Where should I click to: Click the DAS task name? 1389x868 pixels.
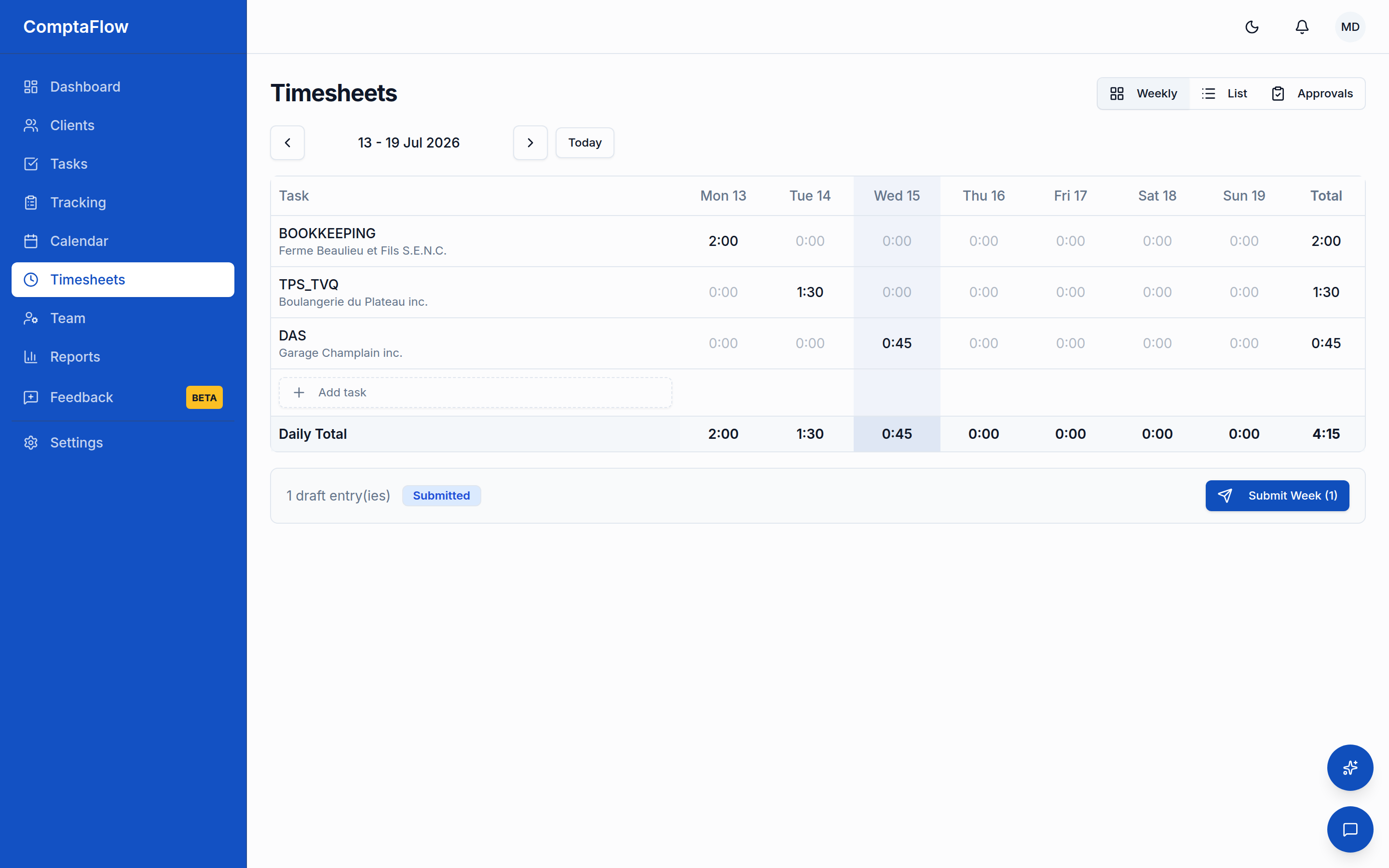tap(292, 335)
